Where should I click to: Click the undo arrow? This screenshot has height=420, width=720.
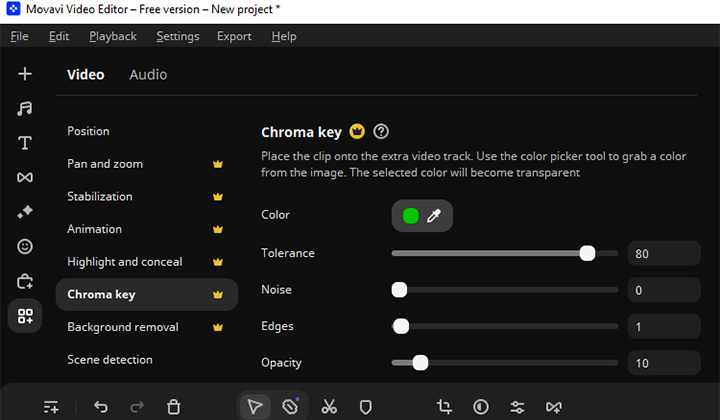(x=101, y=407)
